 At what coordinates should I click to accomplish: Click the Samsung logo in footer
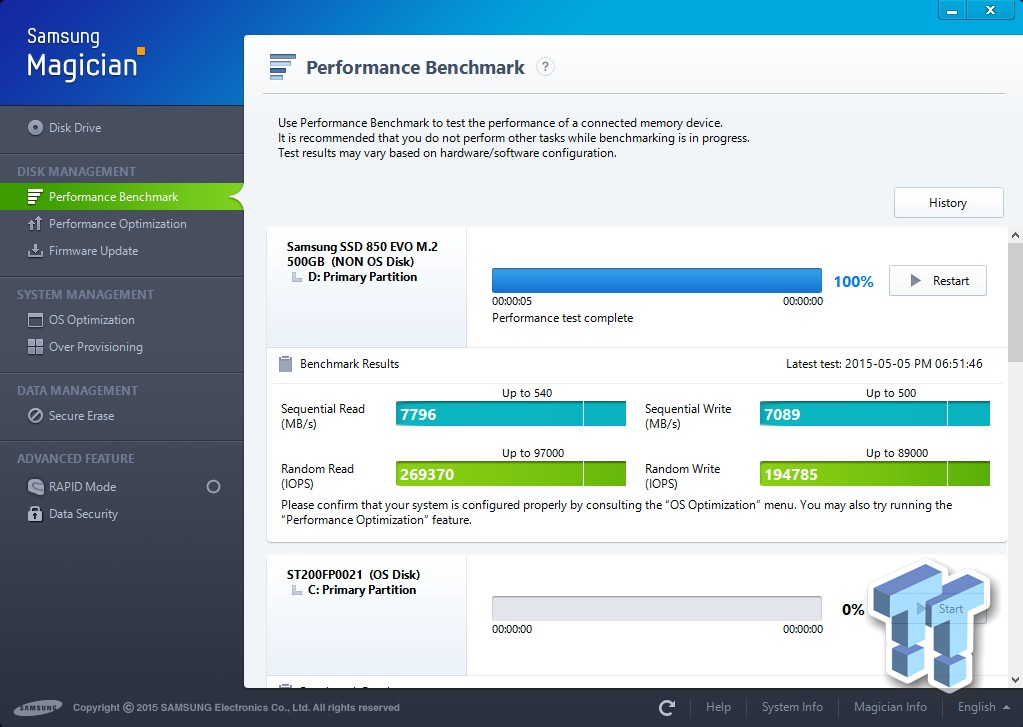pos(38,707)
